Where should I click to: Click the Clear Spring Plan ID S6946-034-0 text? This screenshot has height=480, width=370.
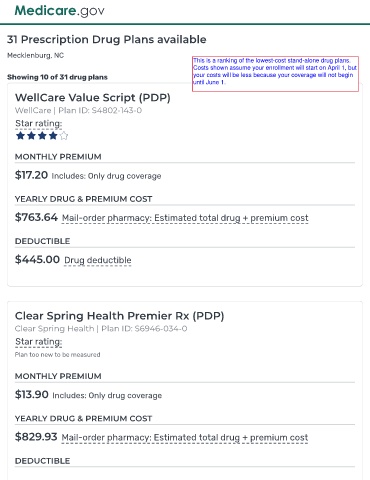(144, 329)
